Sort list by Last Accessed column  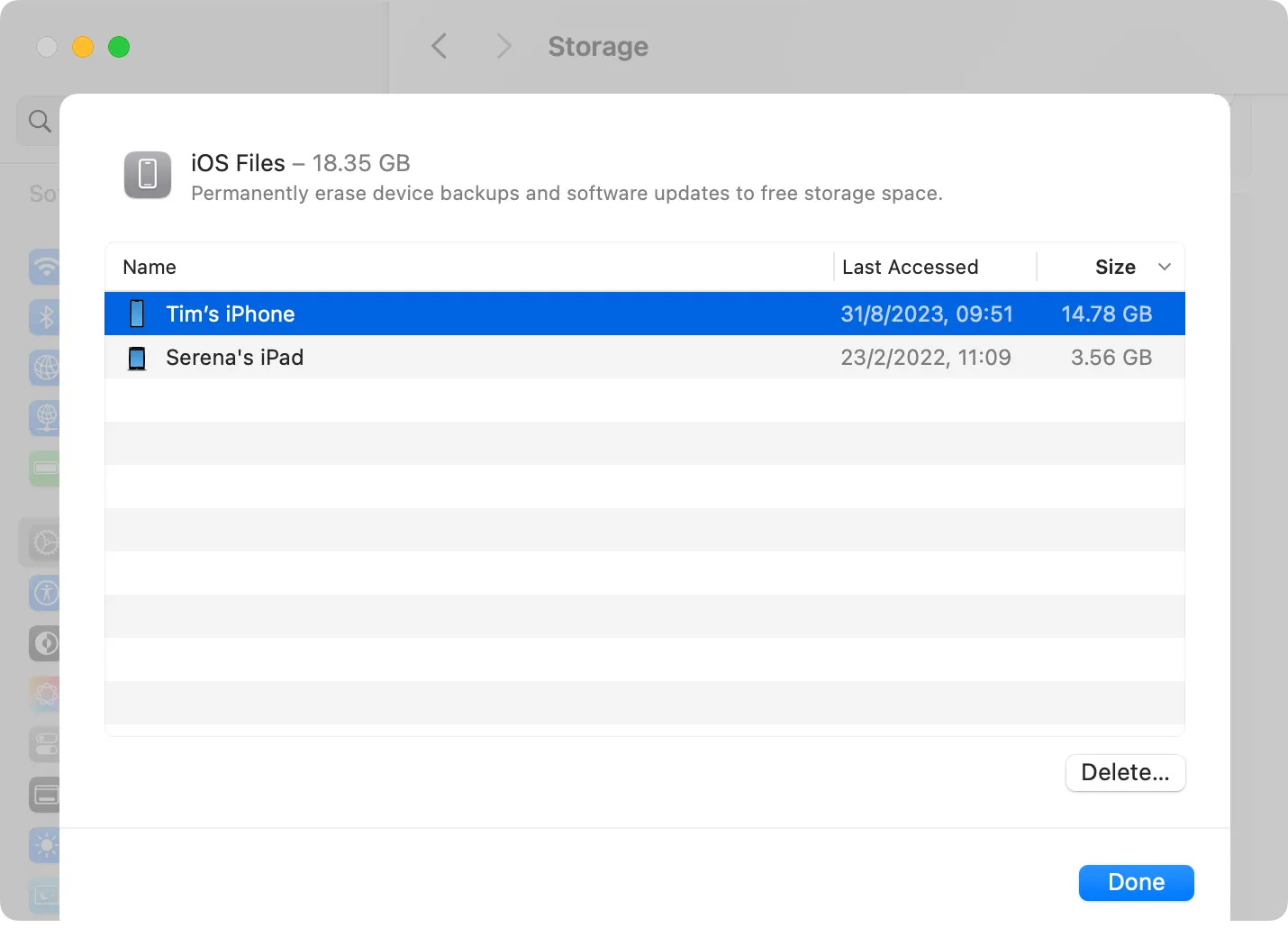pyautogui.click(x=910, y=267)
